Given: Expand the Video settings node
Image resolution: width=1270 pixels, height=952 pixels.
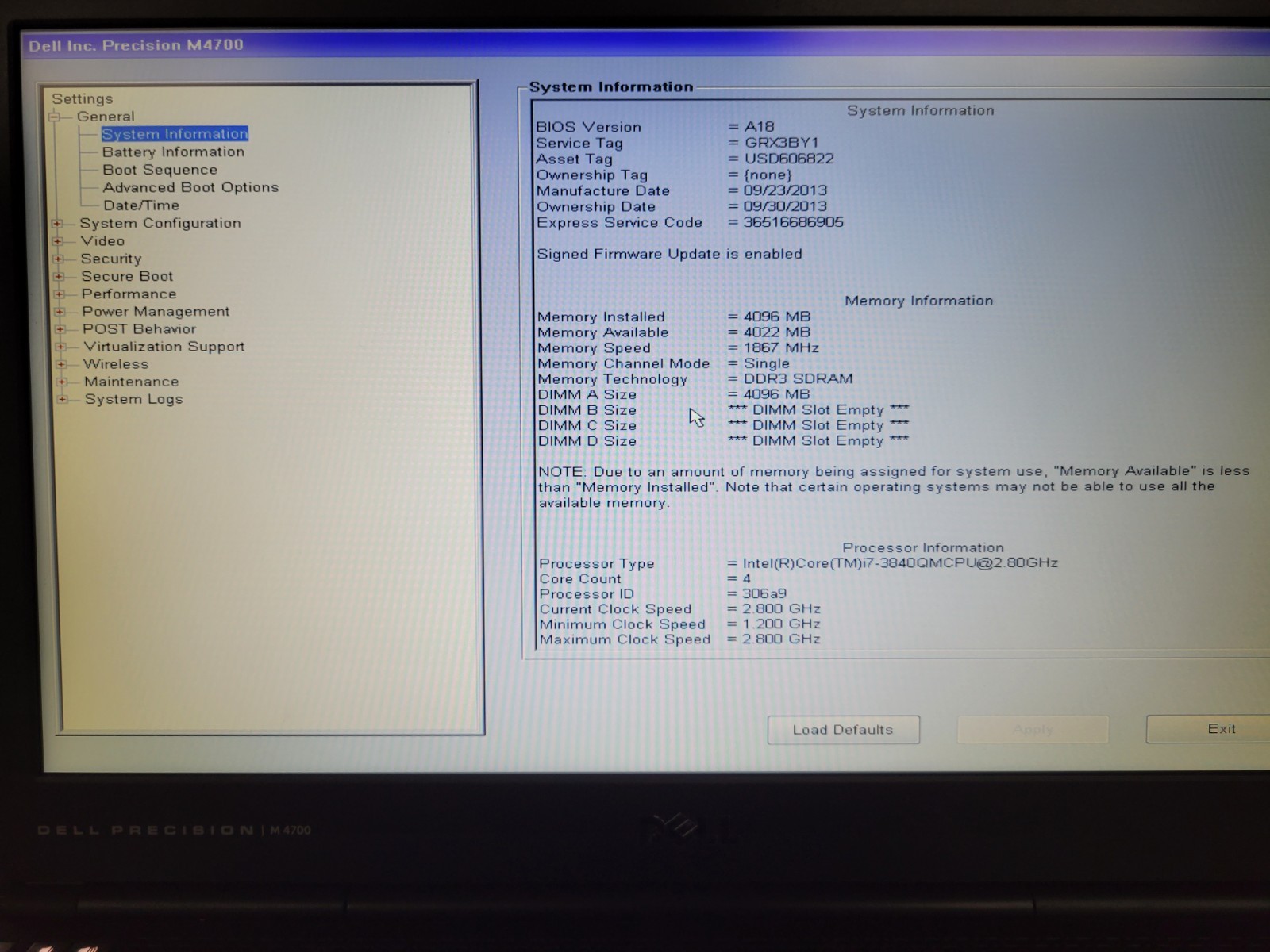Looking at the screenshot, I should pyautogui.click(x=57, y=241).
